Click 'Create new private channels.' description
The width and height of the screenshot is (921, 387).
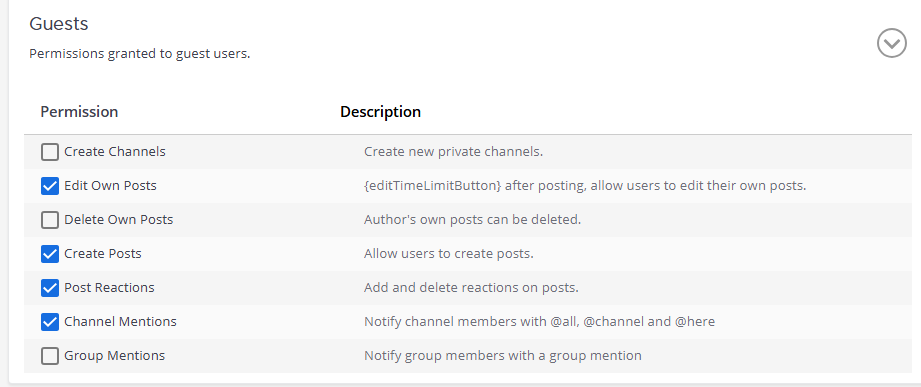[453, 152]
